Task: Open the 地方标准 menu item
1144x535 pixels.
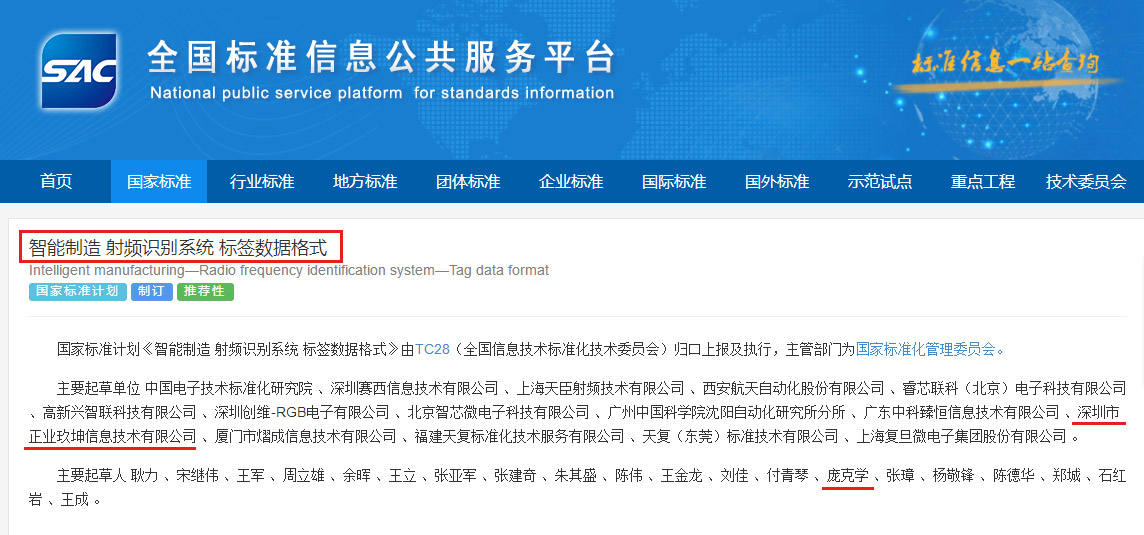Action: click(x=365, y=182)
